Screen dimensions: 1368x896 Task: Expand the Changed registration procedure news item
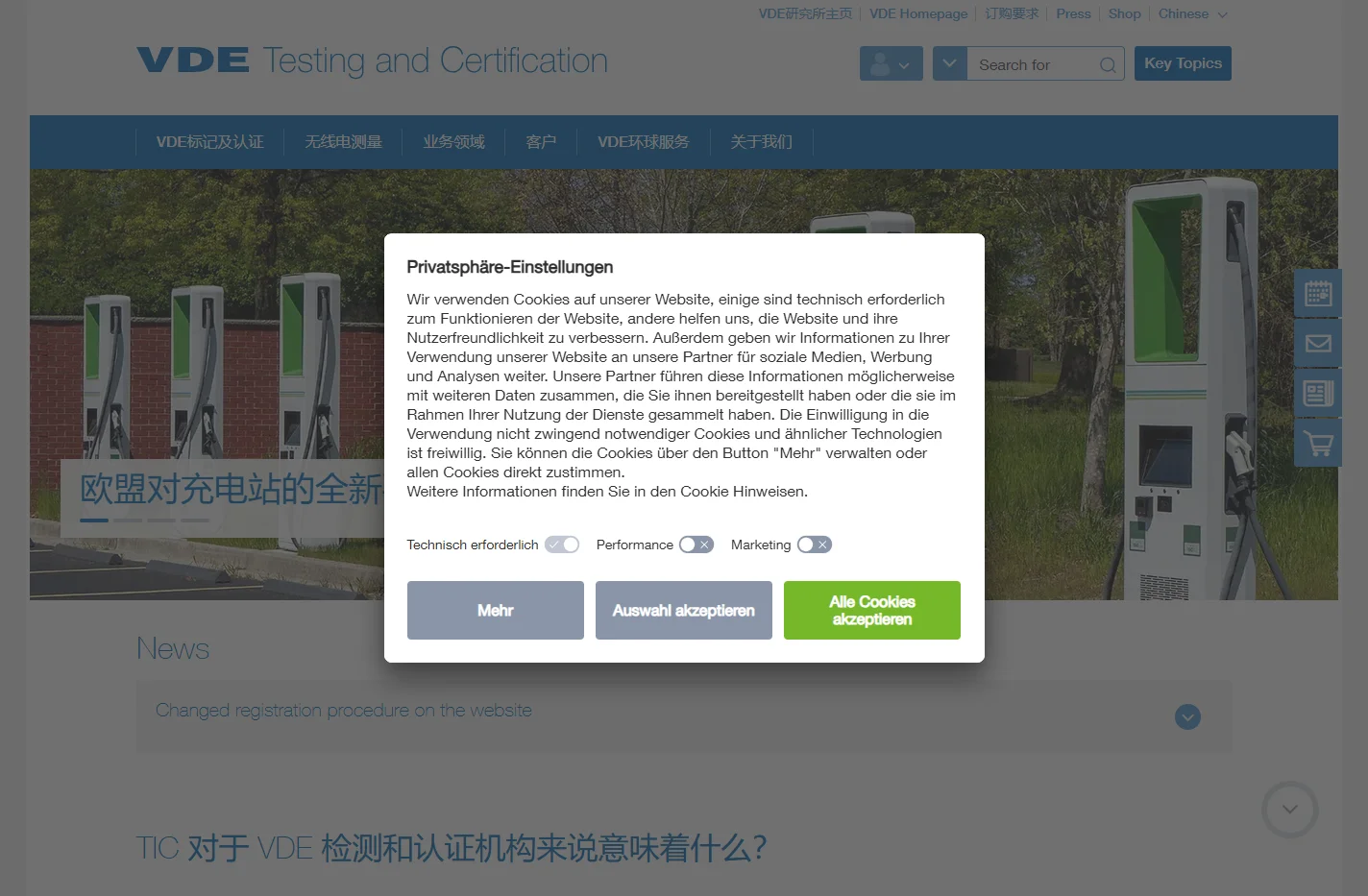(1187, 716)
